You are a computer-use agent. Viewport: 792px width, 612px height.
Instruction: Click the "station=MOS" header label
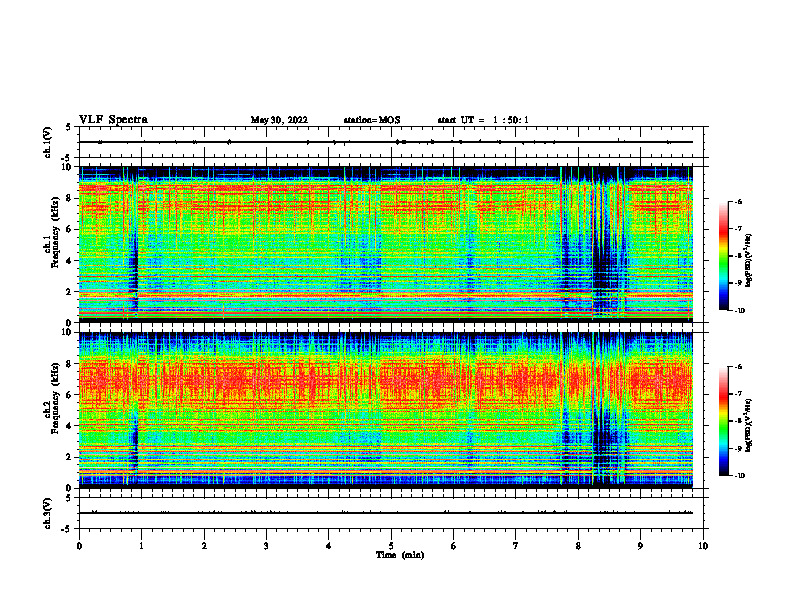click(x=372, y=120)
